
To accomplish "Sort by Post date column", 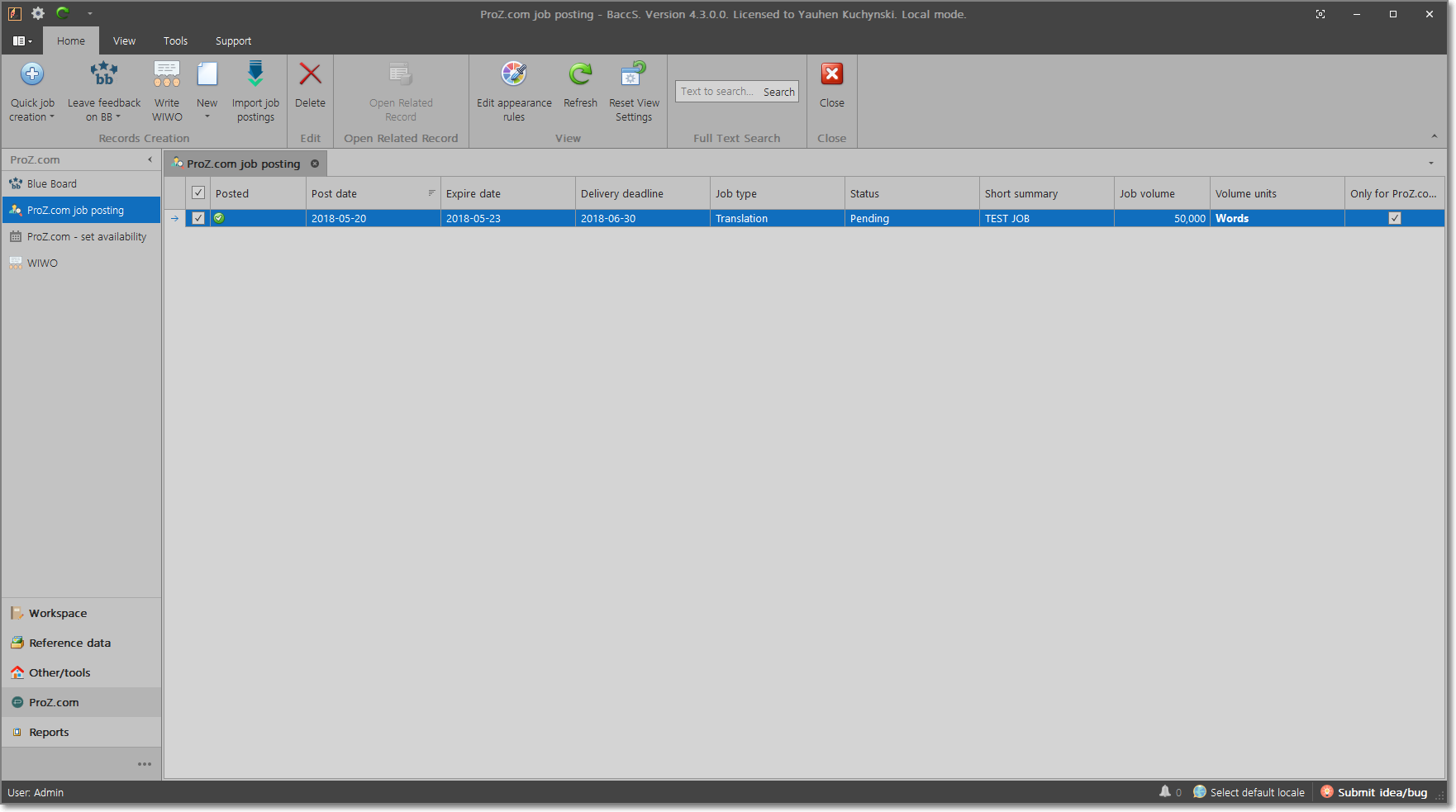I will pyautogui.click(x=373, y=193).
